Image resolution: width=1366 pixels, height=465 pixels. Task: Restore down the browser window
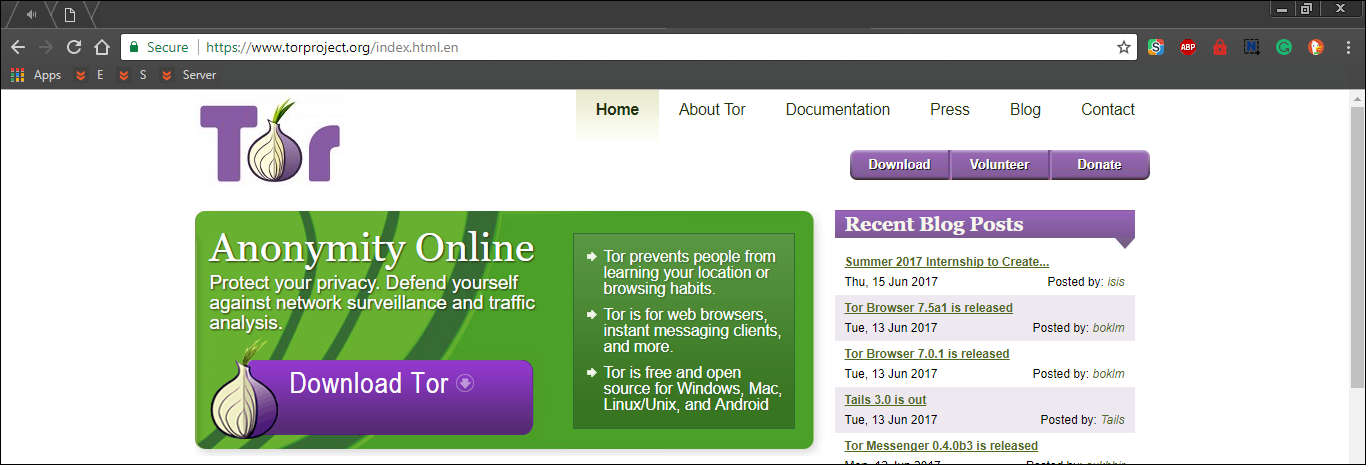click(x=1306, y=9)
